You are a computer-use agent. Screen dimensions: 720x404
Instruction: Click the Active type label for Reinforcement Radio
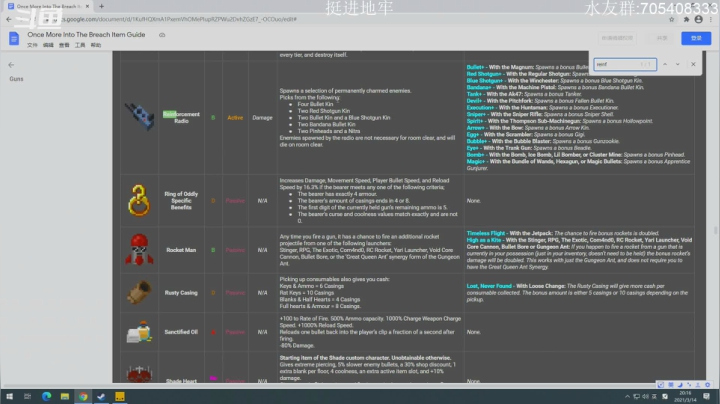click(x=235, y=118)
